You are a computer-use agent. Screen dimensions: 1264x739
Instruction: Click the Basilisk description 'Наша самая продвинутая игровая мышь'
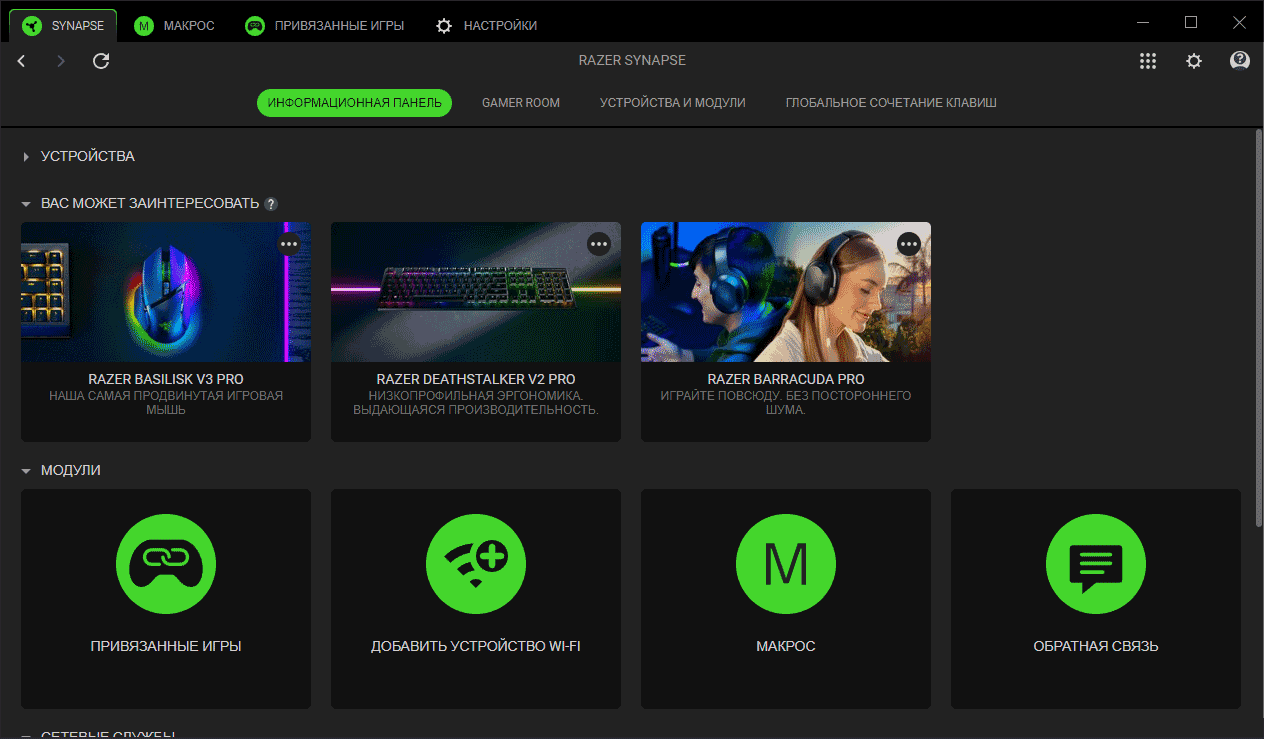click(x=166, y=403)
